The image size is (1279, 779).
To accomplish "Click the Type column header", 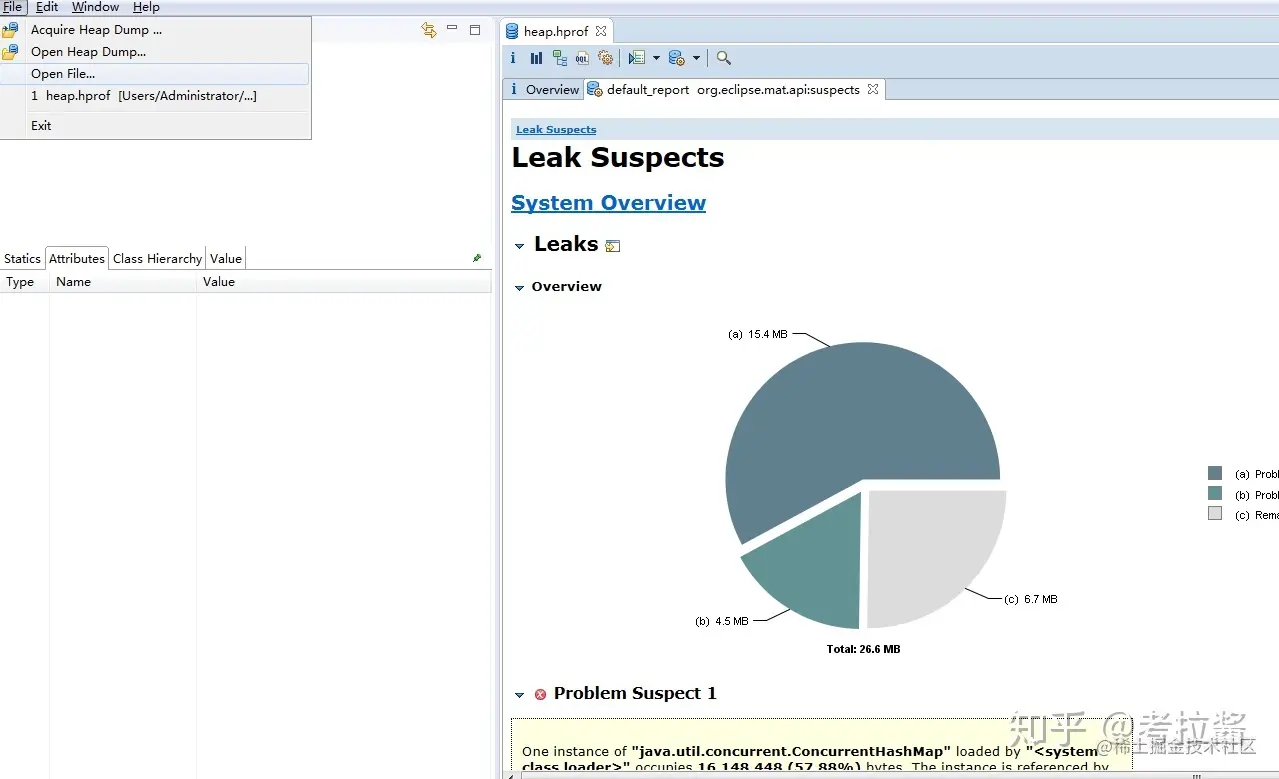I will [24, 282].
